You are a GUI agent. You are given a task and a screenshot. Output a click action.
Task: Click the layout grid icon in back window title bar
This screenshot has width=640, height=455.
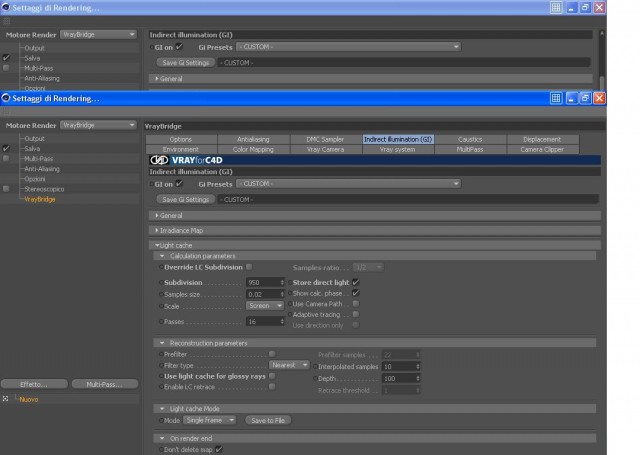556,7
